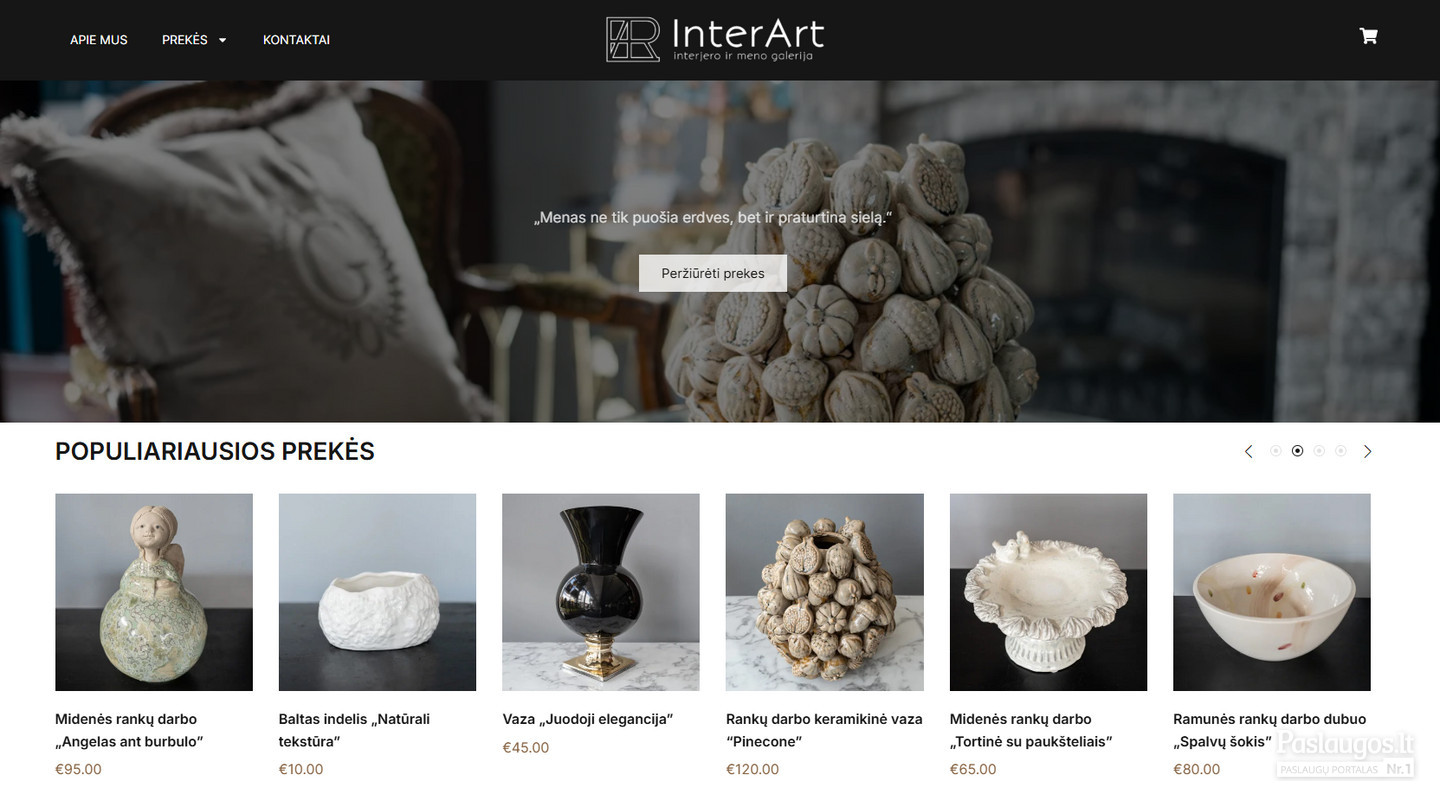Click the Peržiūrėti prekes button
The width and height of the screenshot is (1440, 801).
pos(713,273)
